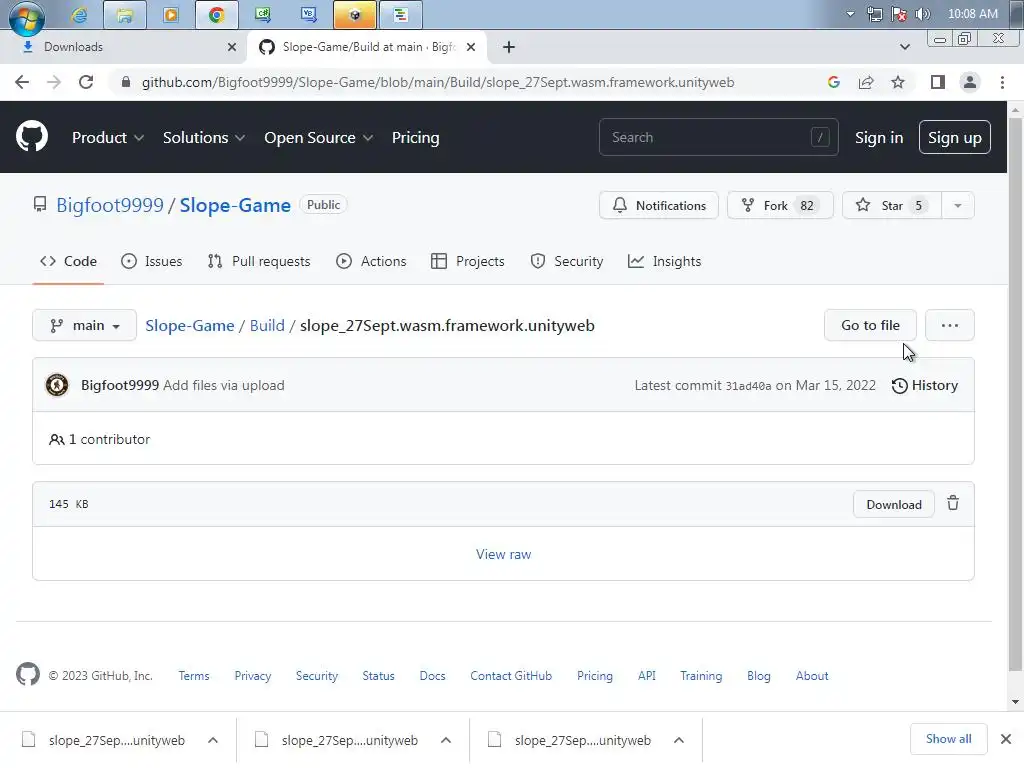Screen dimensions: 1024x768
Task: Open commit 31ad40a link
Action: (748, 386)
